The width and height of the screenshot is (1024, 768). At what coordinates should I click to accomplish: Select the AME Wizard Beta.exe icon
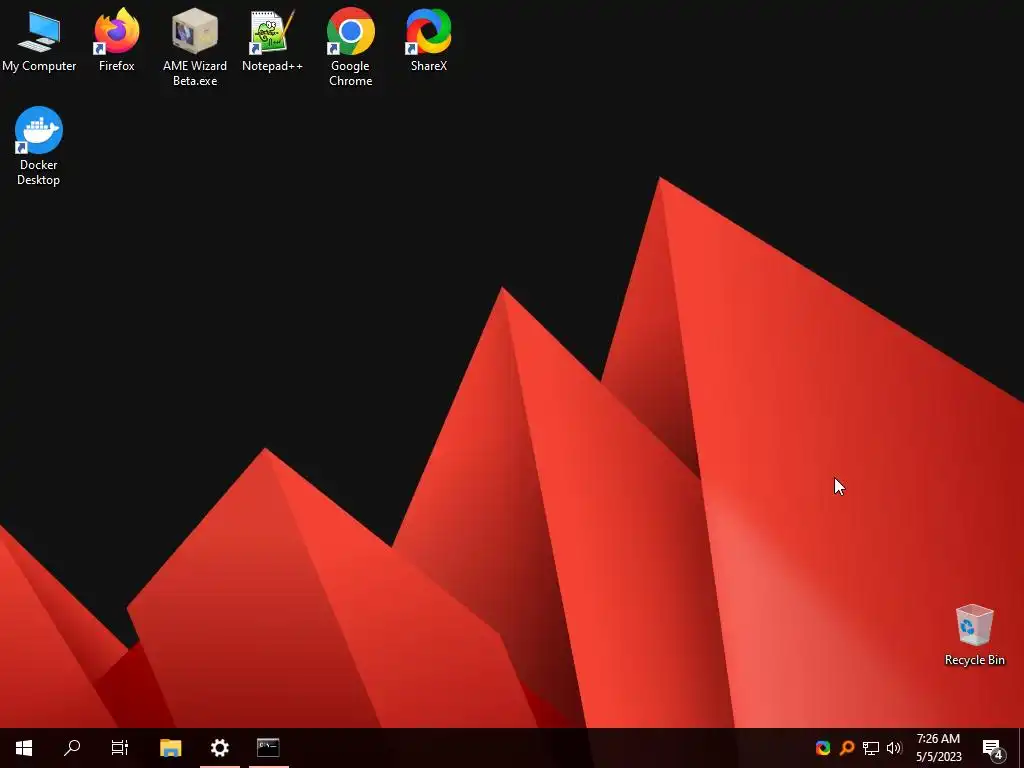click(x=195, y=47)
